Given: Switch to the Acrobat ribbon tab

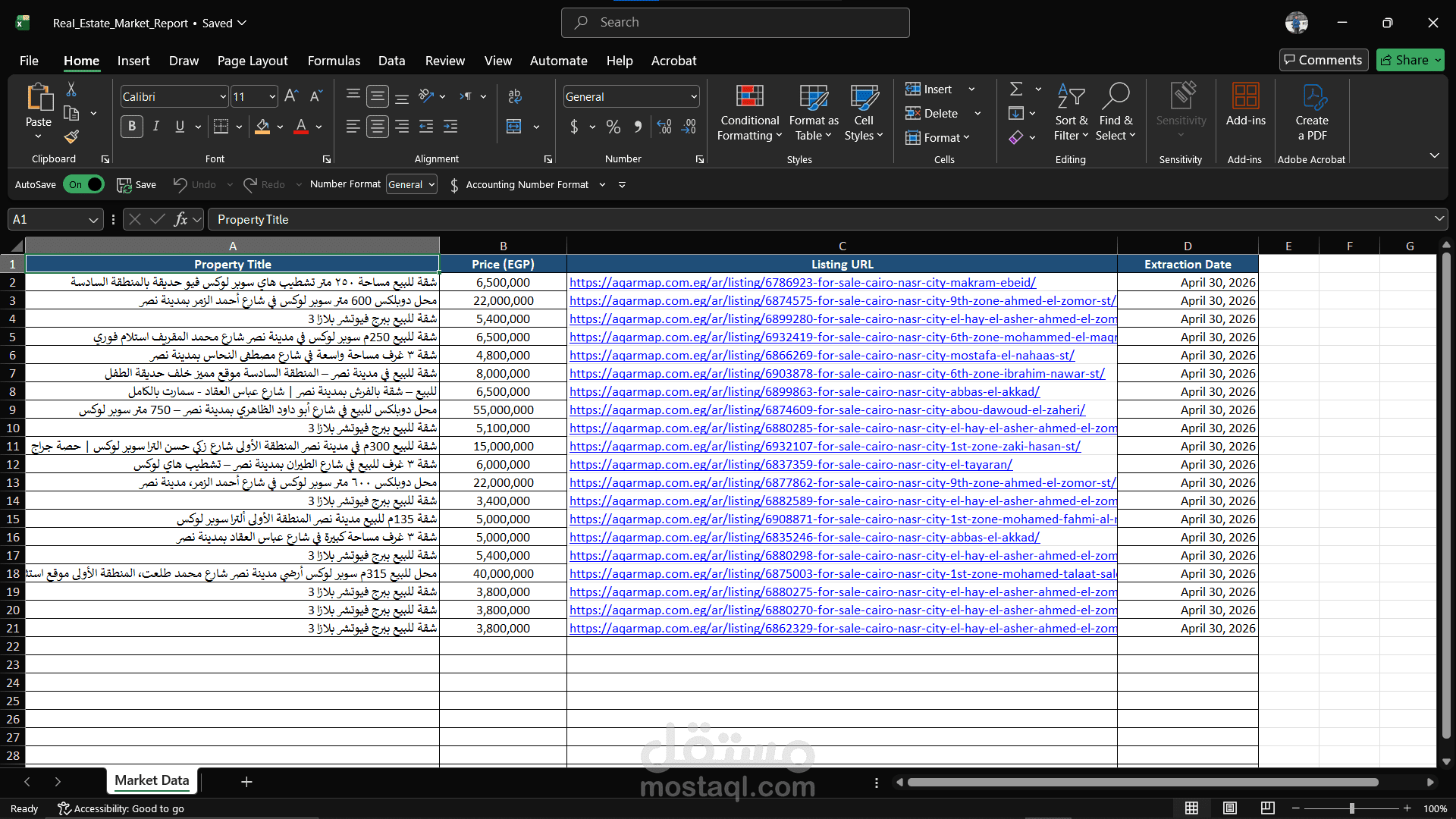Looking at the screenshot, I should (673, 61).
